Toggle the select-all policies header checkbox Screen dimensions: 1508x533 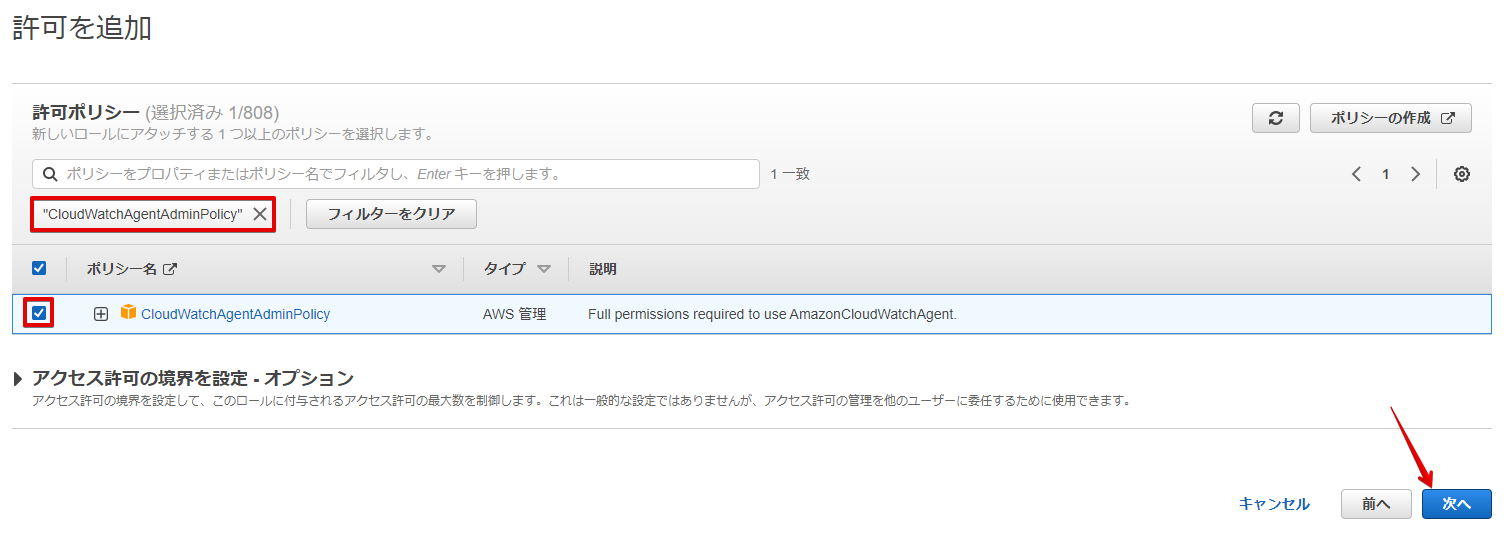click(x=39, y=268)
